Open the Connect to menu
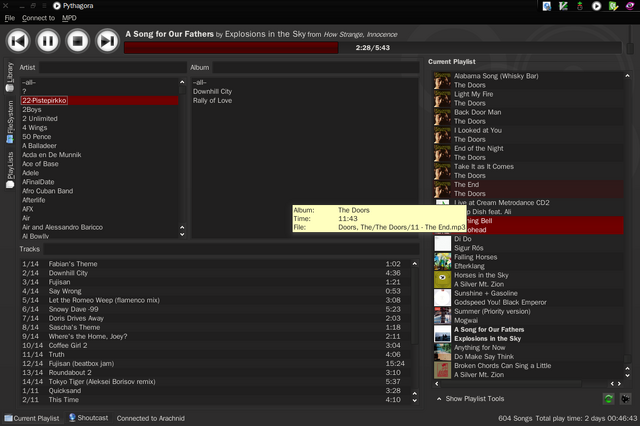The image size is (640, 426). 38,18
